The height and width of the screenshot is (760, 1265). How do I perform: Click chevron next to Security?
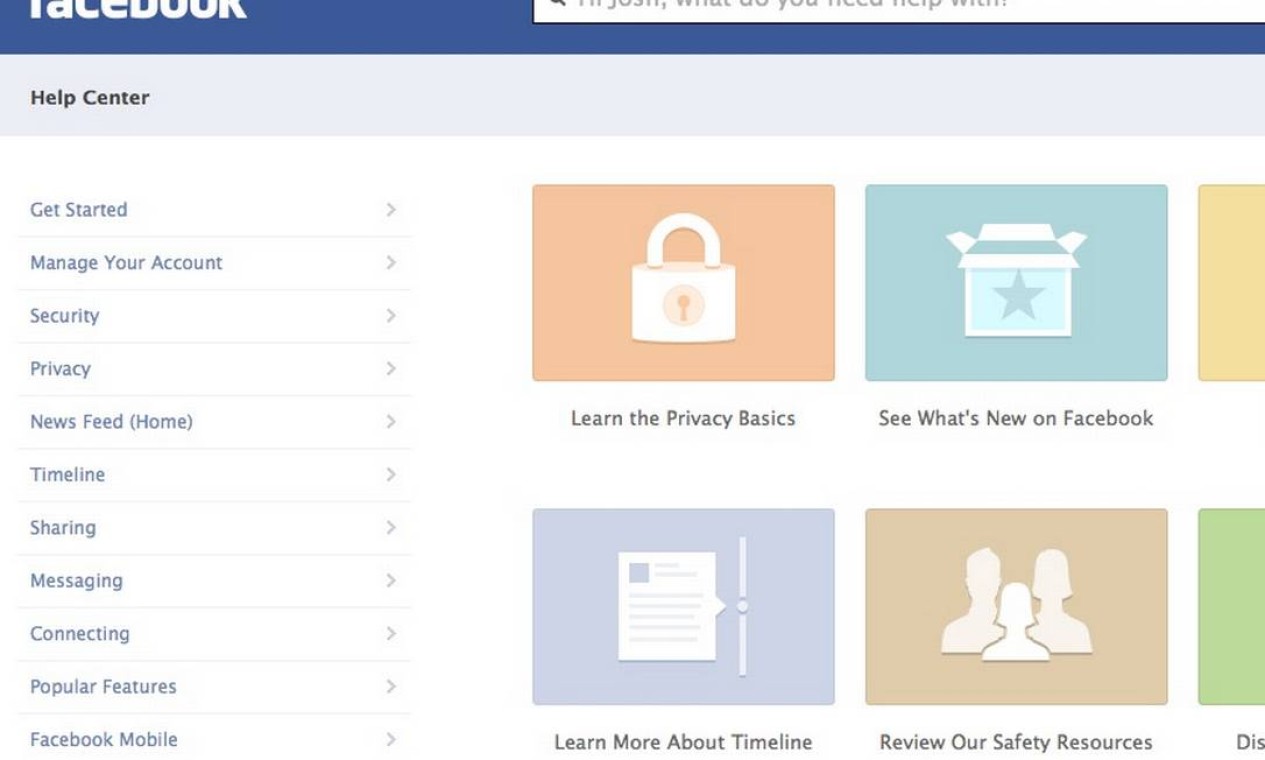[x=391, y=316]
